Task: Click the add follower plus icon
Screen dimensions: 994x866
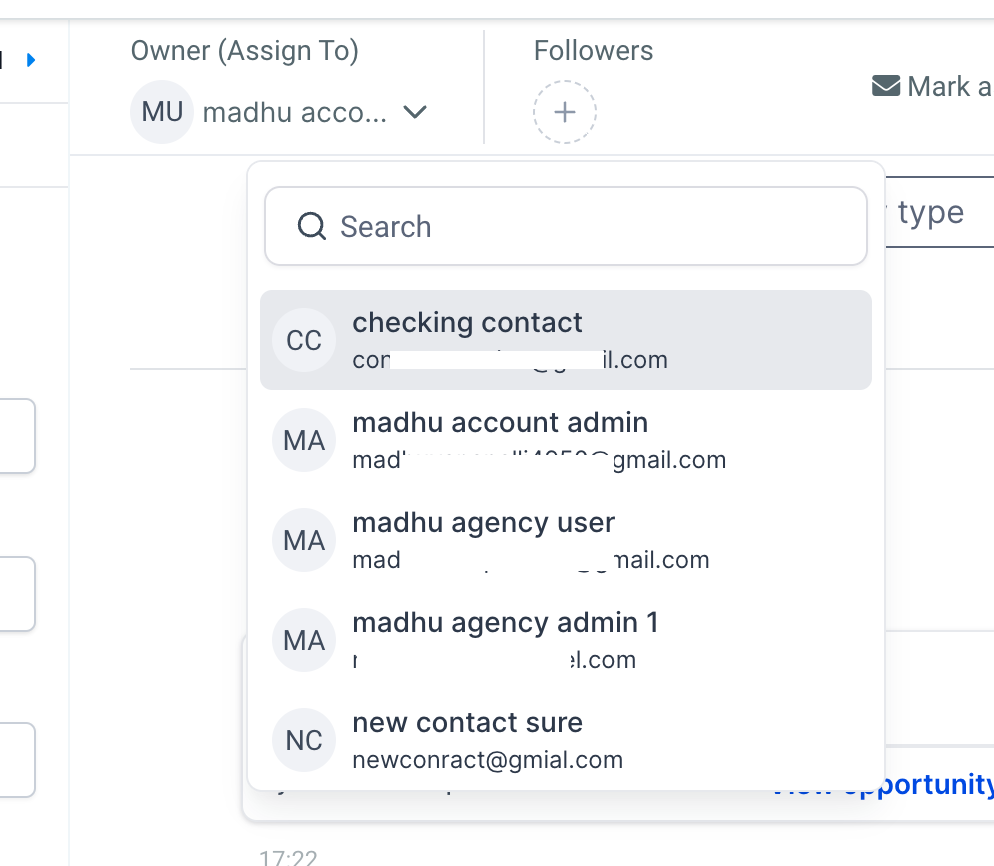Action: pos(565,112)
